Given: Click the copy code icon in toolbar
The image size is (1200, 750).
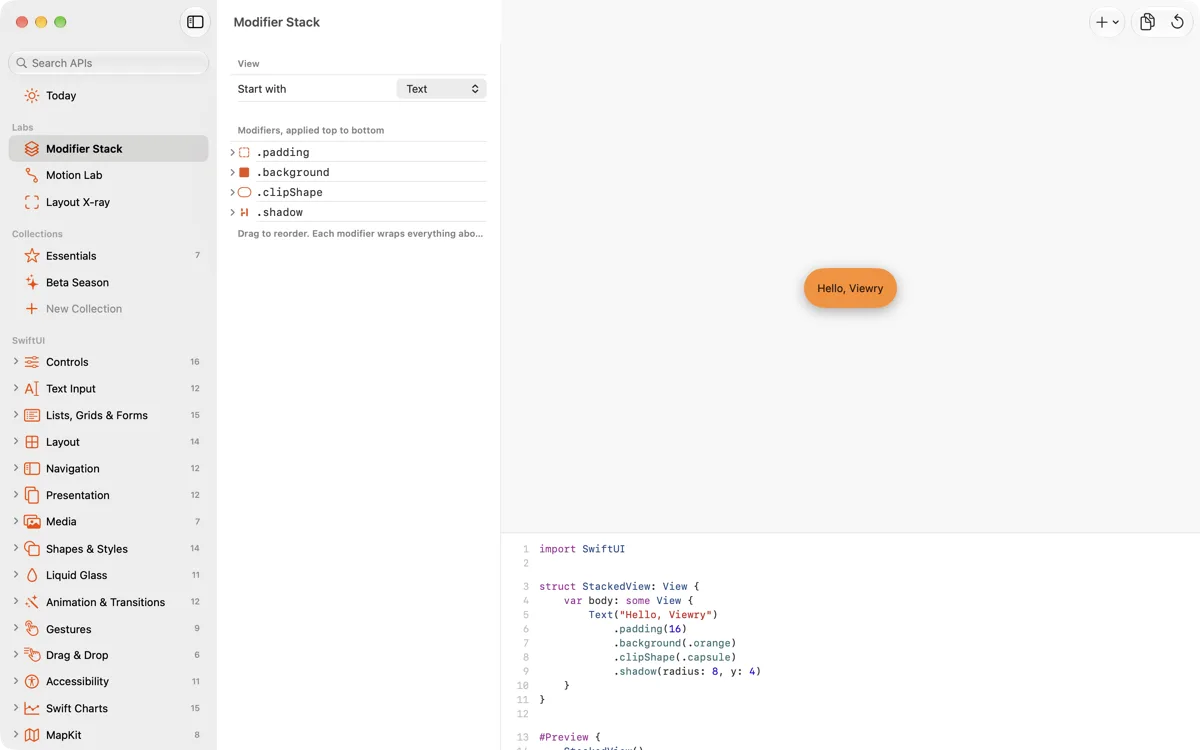Looking at the screenshot, I should tap(1147, 22).
